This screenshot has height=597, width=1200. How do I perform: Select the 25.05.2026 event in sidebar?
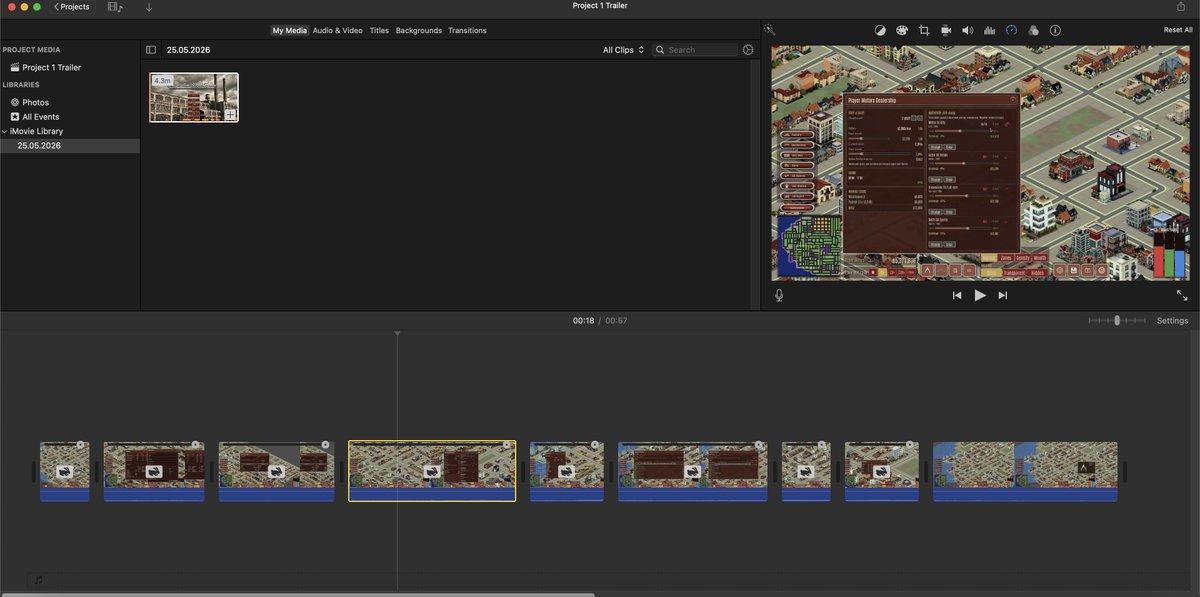[x=70, y=146]
